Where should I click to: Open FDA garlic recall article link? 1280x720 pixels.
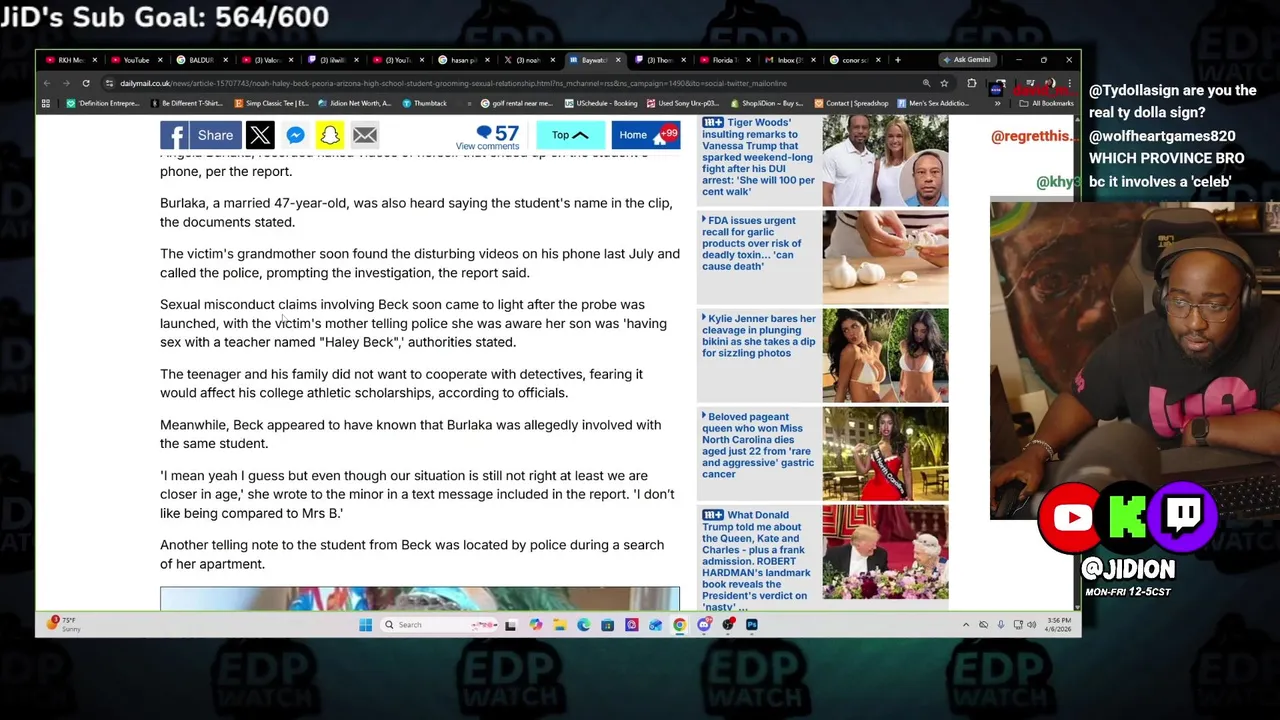tap(752, 243)
